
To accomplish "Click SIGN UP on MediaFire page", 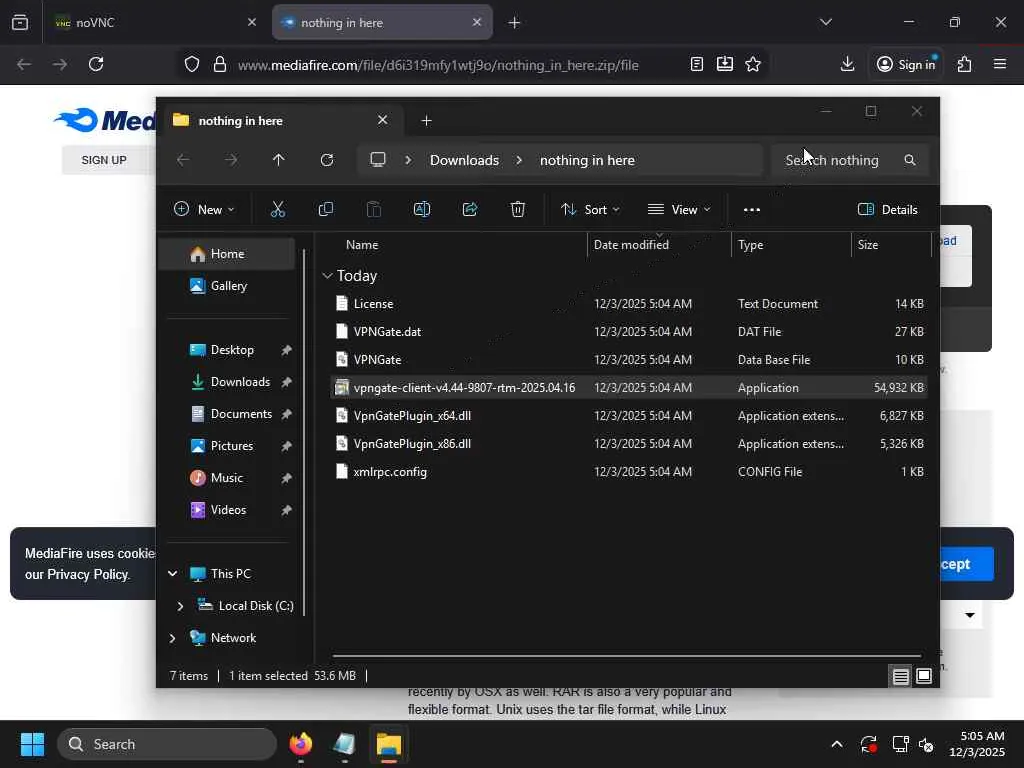I will 104,160.
